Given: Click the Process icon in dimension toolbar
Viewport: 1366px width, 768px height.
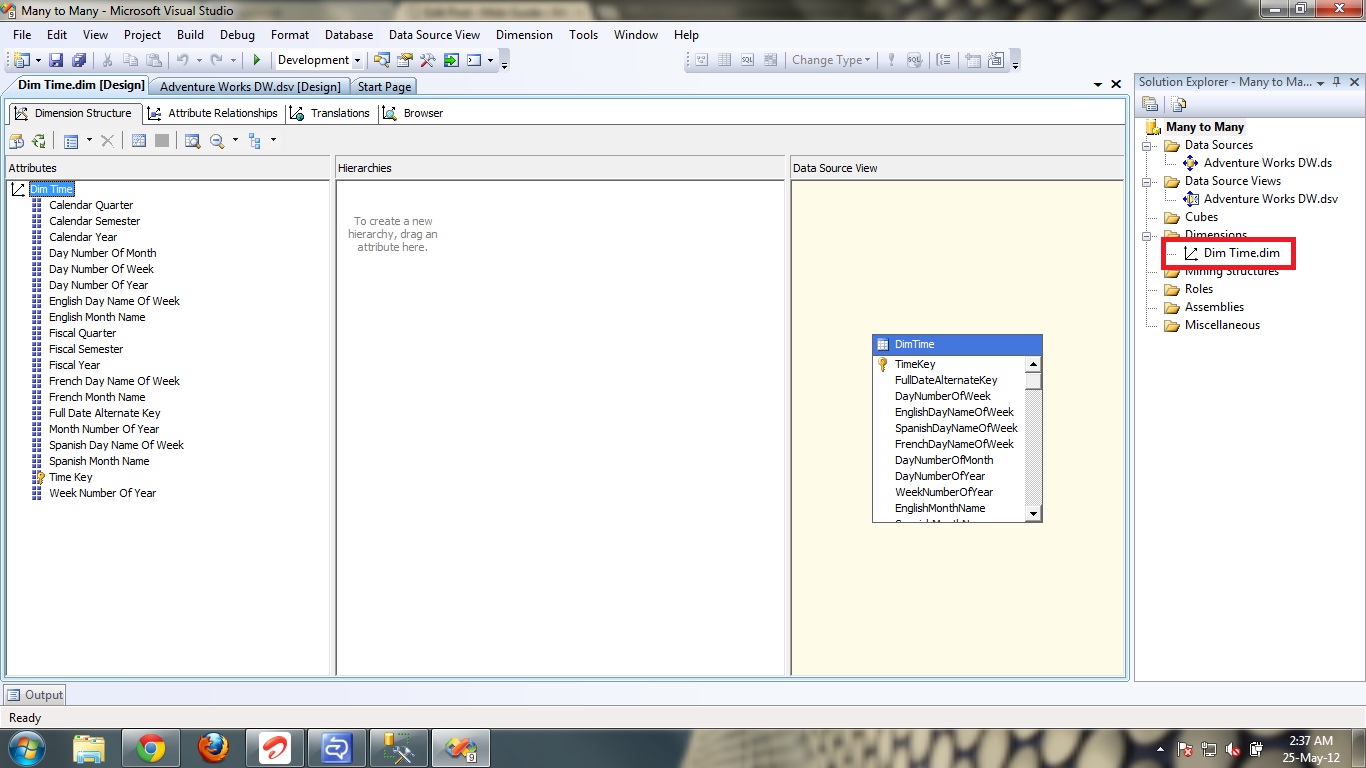Looking at the screenshot, I should (x=38, y=141).
